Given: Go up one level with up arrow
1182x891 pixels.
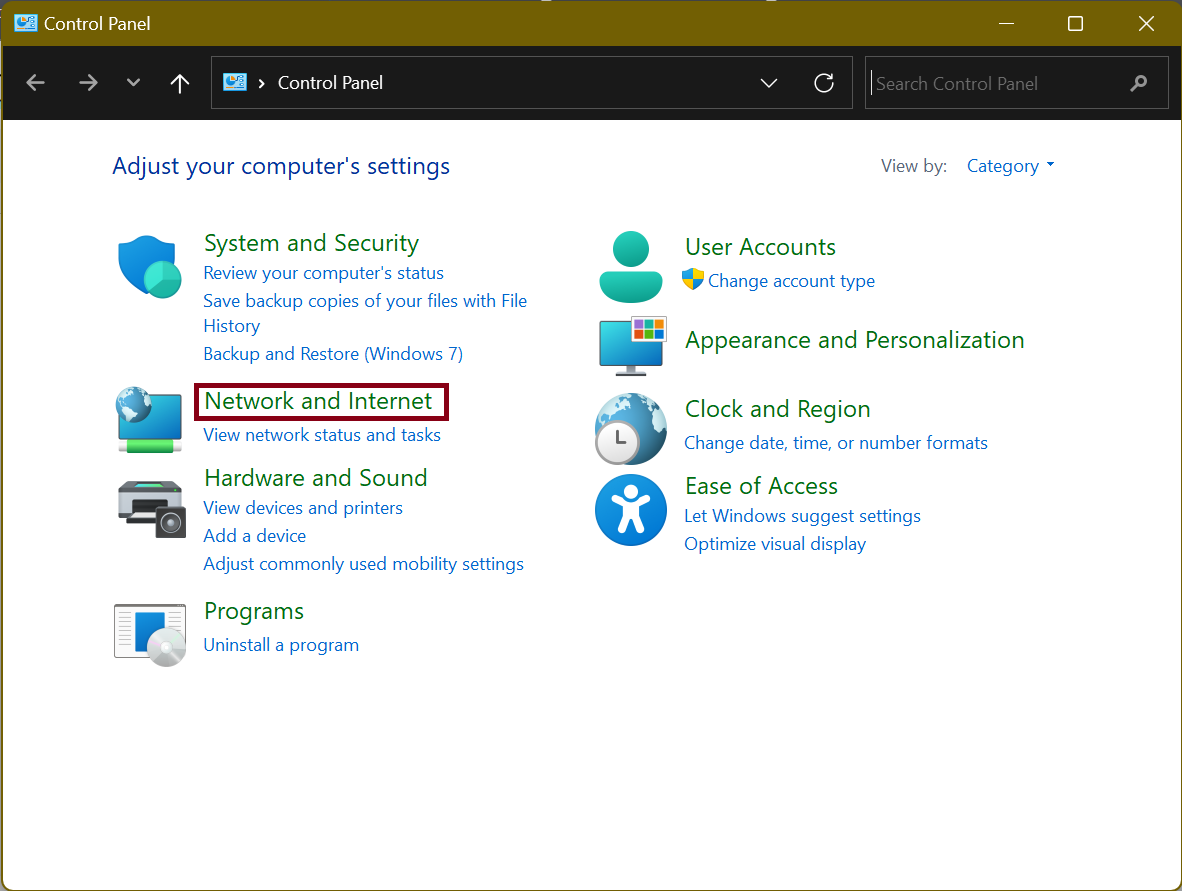Looking at the screenshot, I should tap(180, 83).
